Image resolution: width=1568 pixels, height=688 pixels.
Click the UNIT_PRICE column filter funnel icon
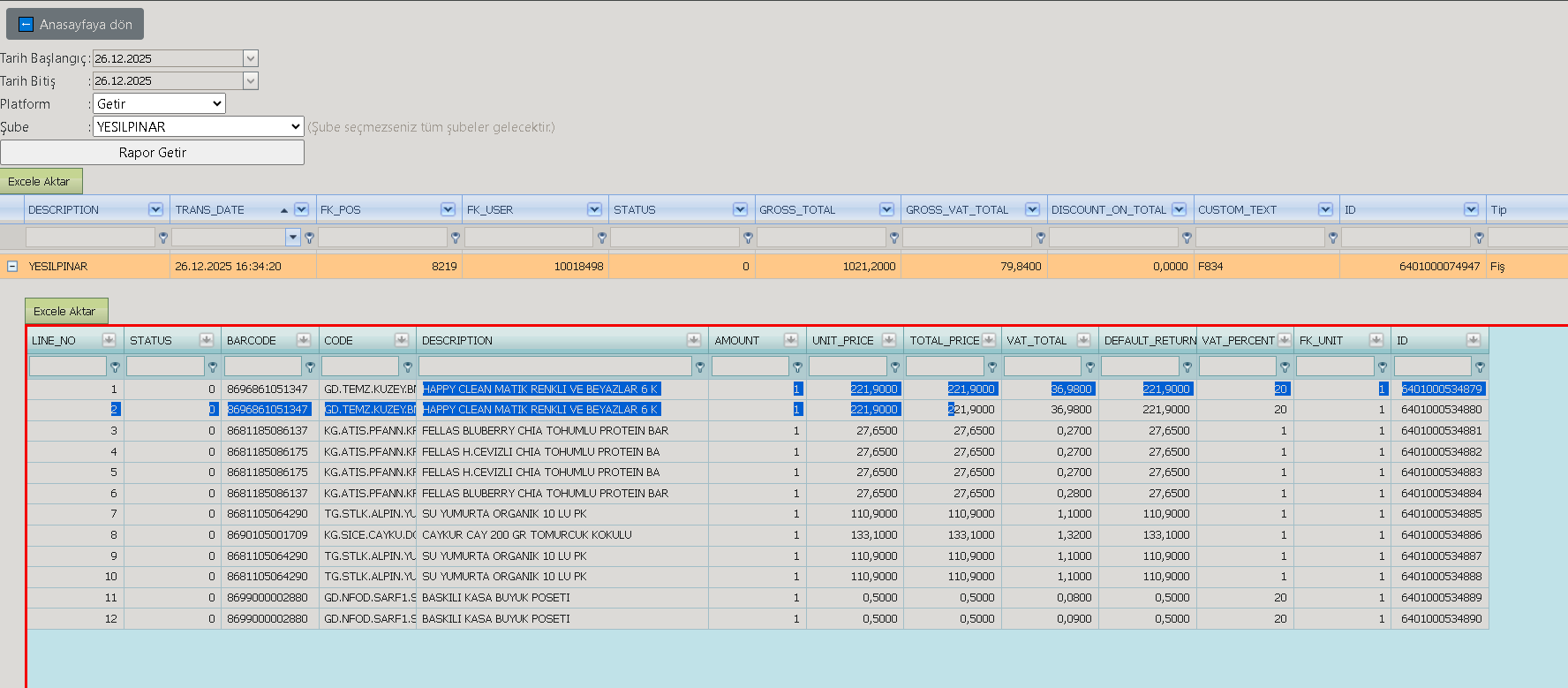[895, 367]
